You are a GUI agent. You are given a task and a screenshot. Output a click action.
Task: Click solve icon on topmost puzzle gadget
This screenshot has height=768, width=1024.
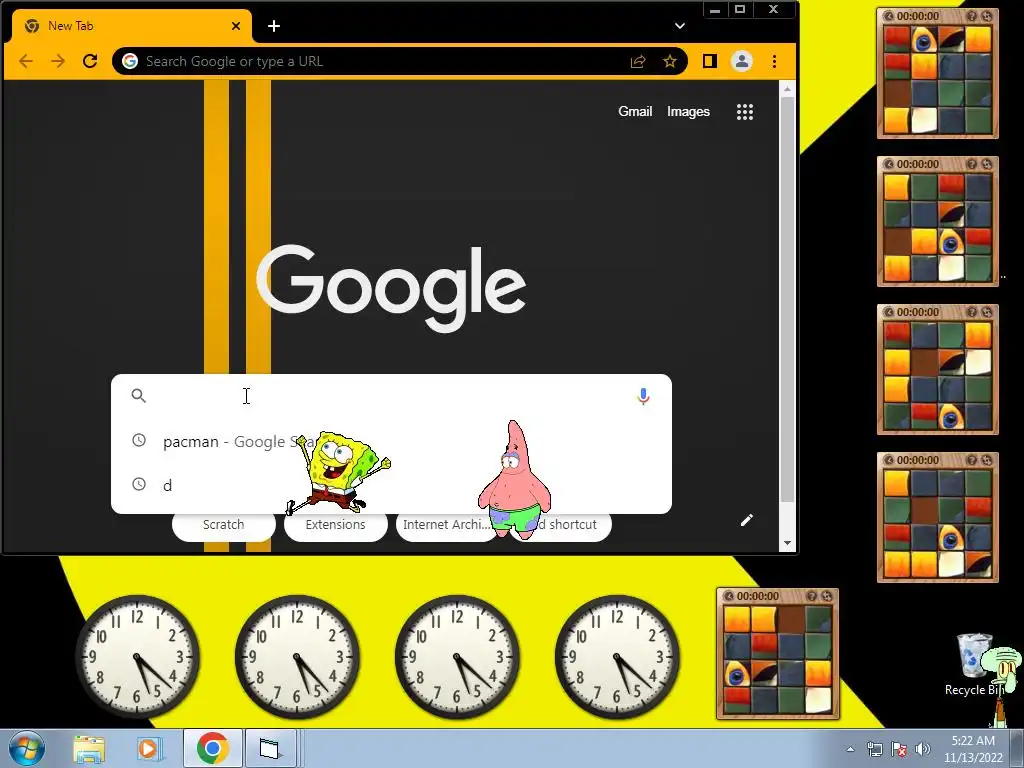coord(987,16)
